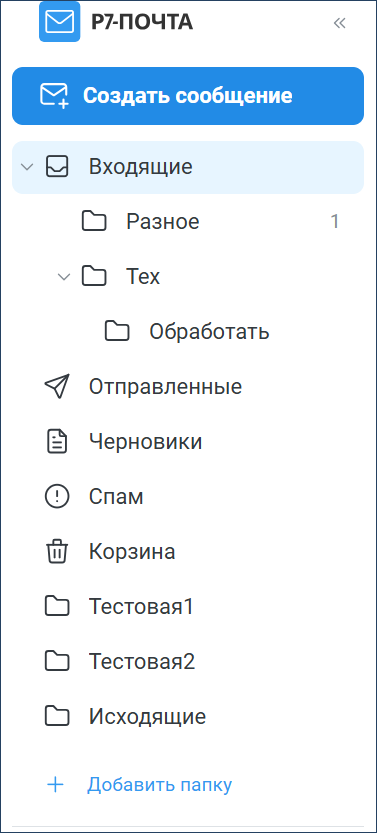
Task: Click the Входящие inbox tray icon
Action: [x=57, y=167]
